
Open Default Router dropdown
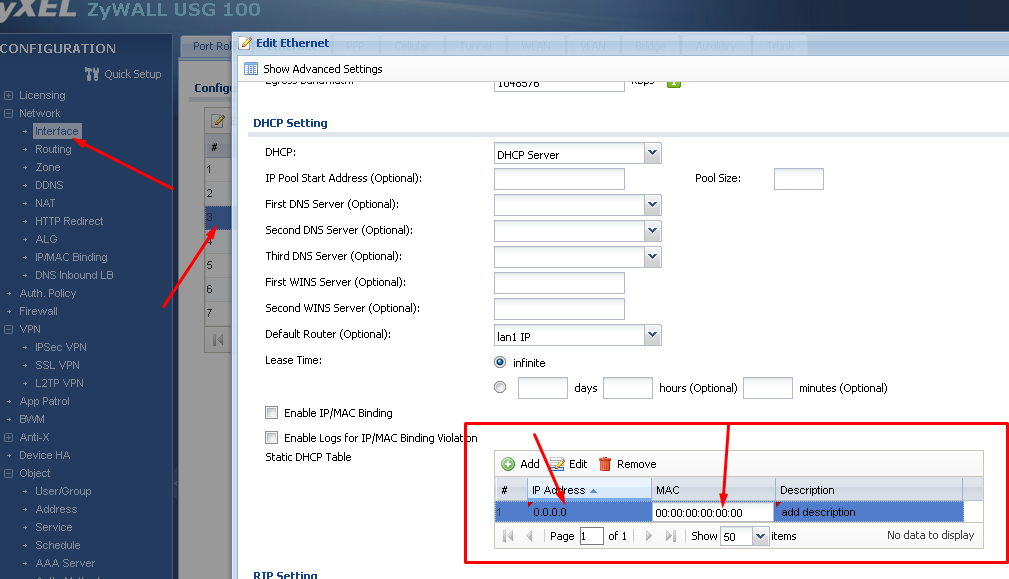point(653,335)
